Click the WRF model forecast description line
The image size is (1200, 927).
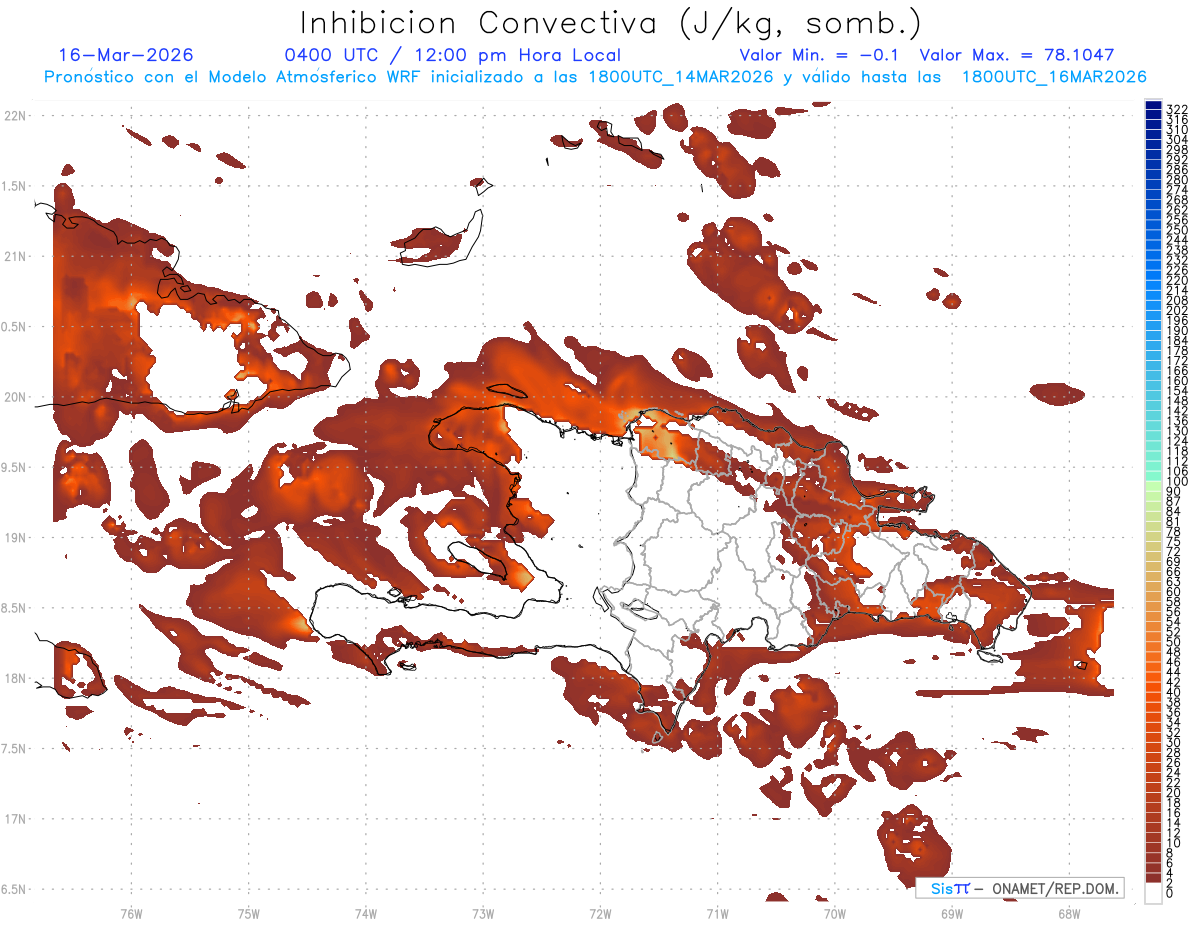click(x=596, y=77)
